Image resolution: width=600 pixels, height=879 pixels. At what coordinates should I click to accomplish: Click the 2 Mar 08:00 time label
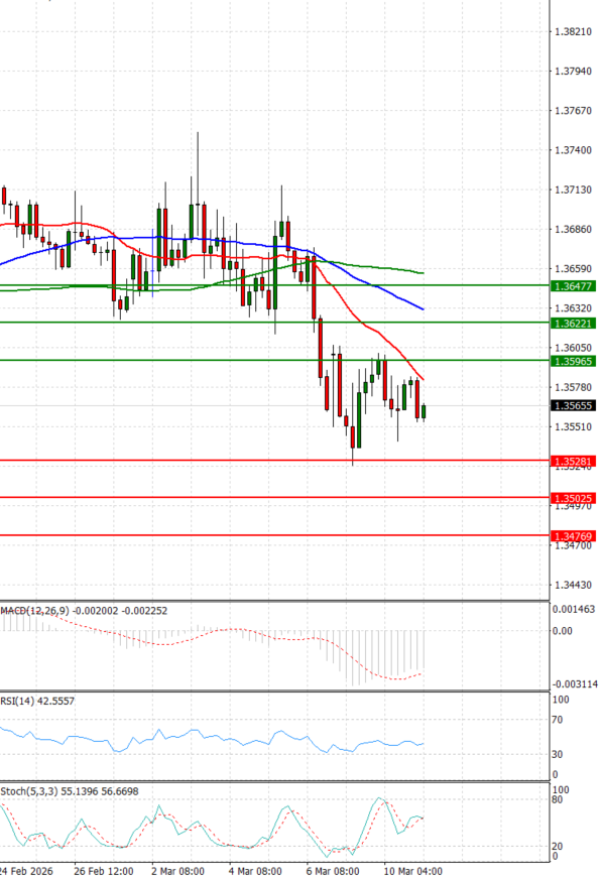click(180, 871)
